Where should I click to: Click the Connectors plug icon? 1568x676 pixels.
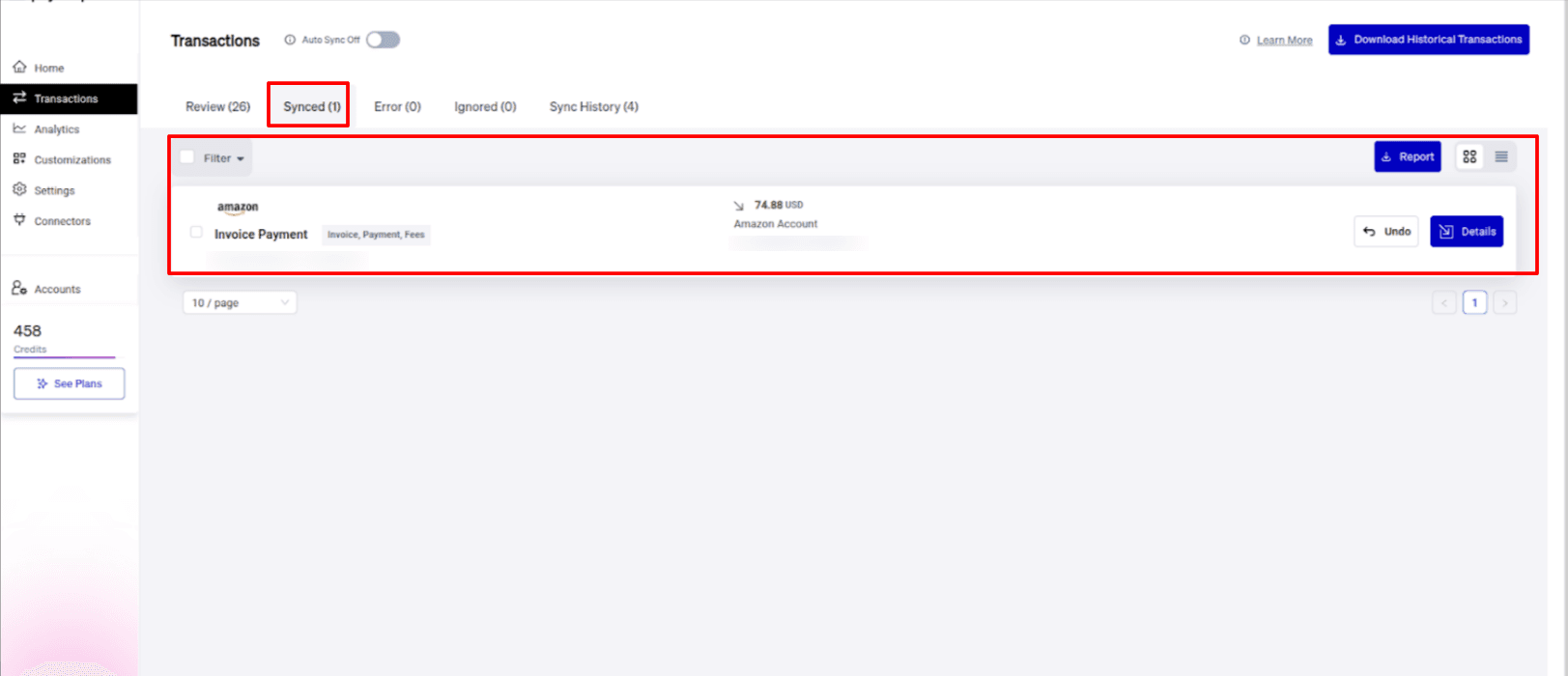point(19,220)
